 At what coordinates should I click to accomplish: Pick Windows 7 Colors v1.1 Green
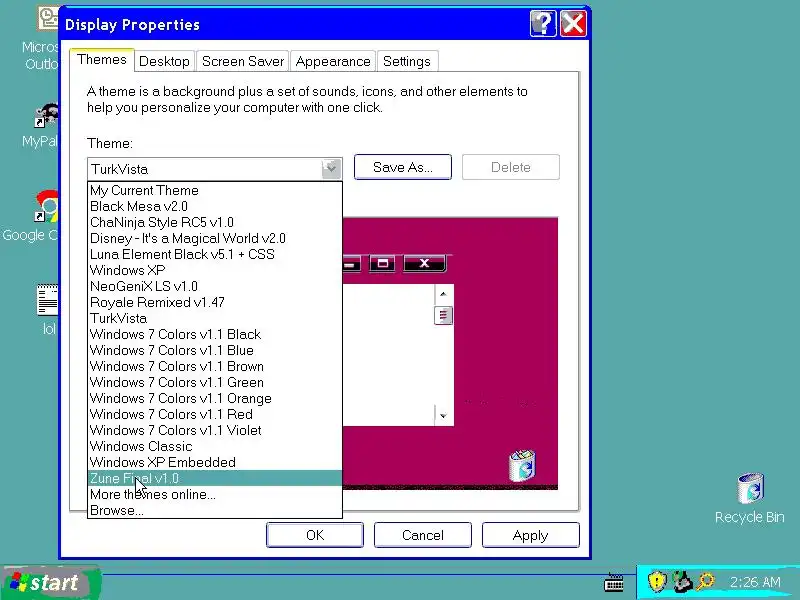coord(215,382)
